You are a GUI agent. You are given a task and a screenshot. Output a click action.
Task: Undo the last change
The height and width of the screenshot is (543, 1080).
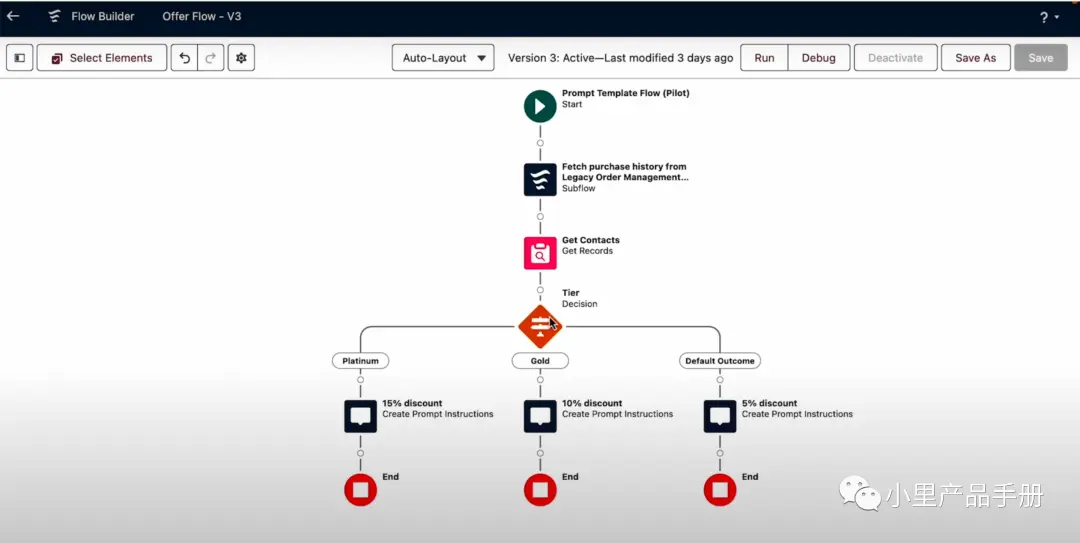coord(185,58)
